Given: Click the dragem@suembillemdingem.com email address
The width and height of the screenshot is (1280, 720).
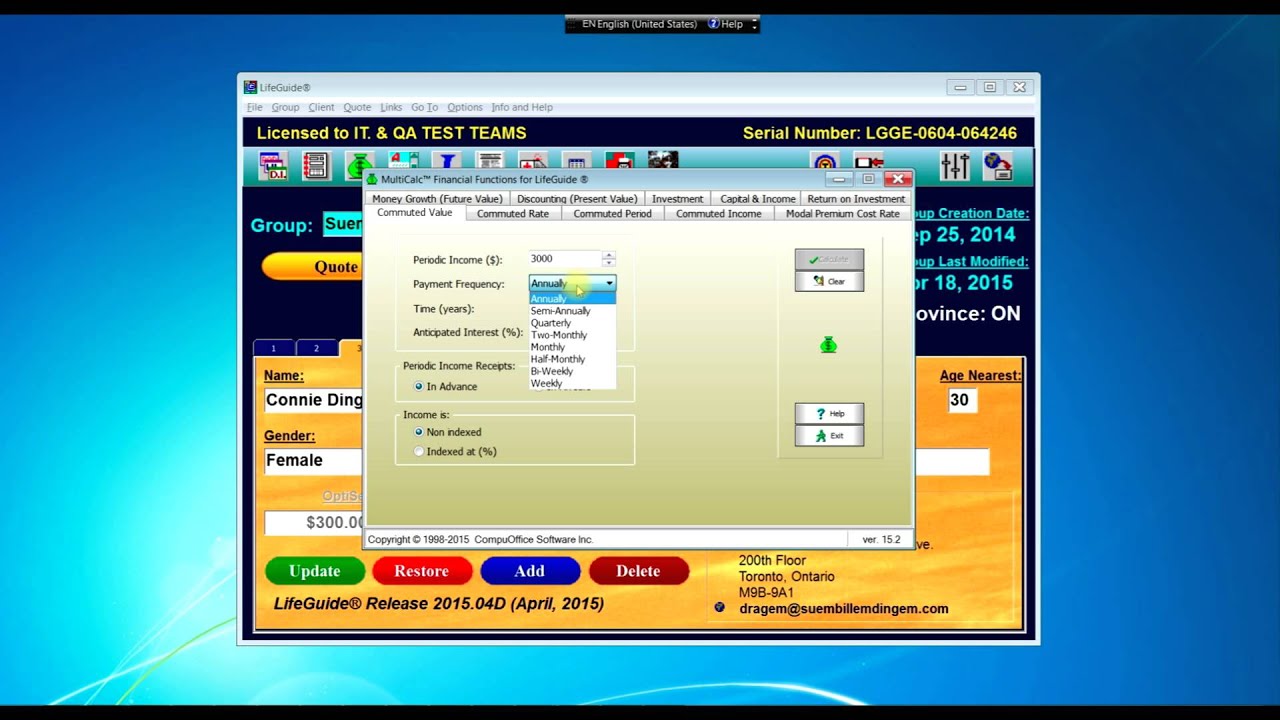Looking at the screenshot, I should (844, 608).
